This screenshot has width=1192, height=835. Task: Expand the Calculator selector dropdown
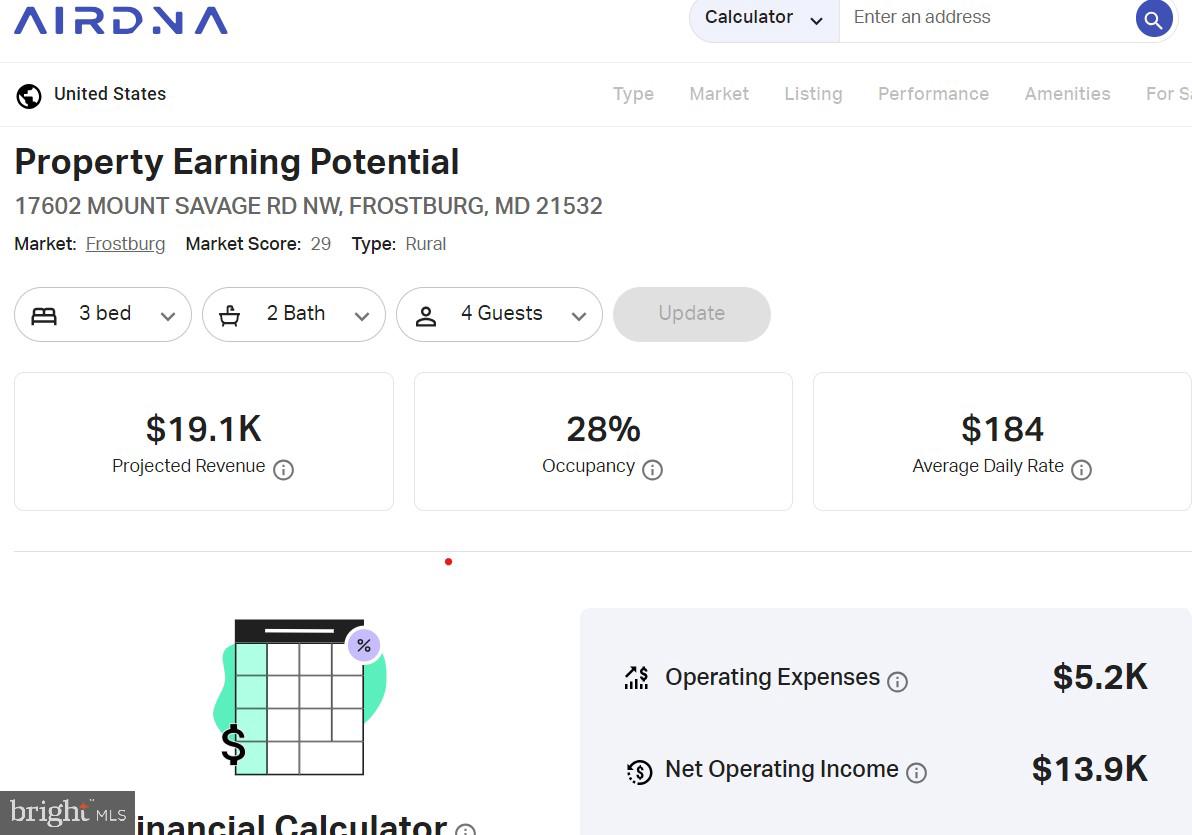point(764,18)
